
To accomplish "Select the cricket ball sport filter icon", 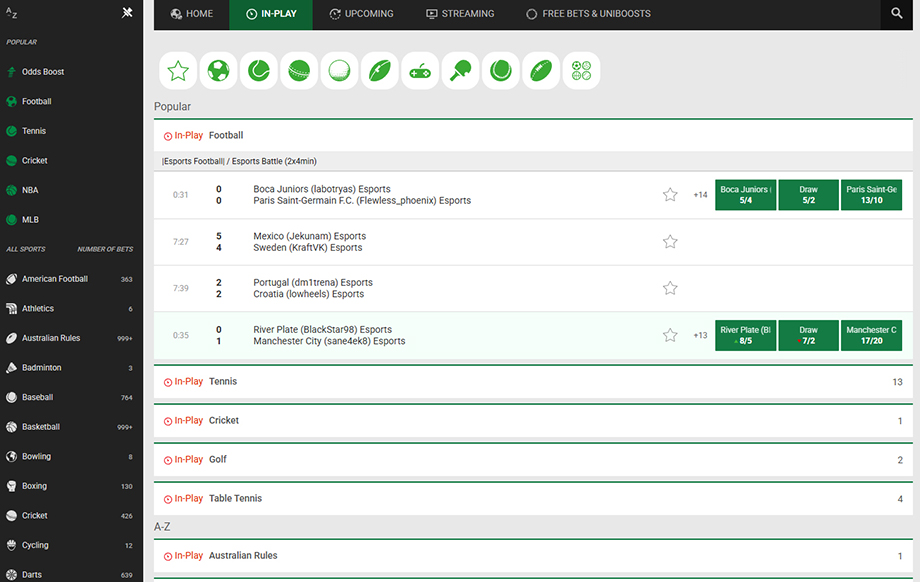I will pyautogui.click(x=299, y=71).
